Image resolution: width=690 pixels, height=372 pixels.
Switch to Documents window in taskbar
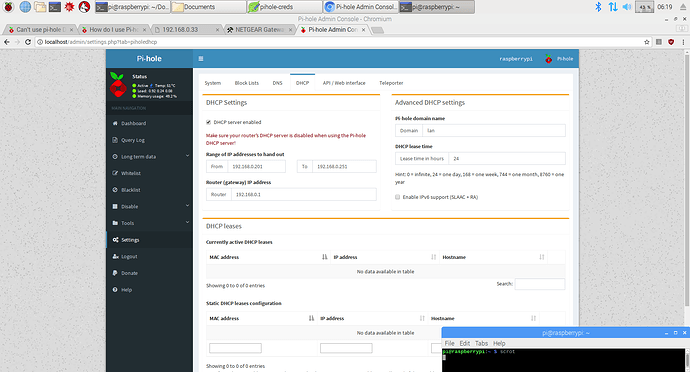click(x=208, y=7)
